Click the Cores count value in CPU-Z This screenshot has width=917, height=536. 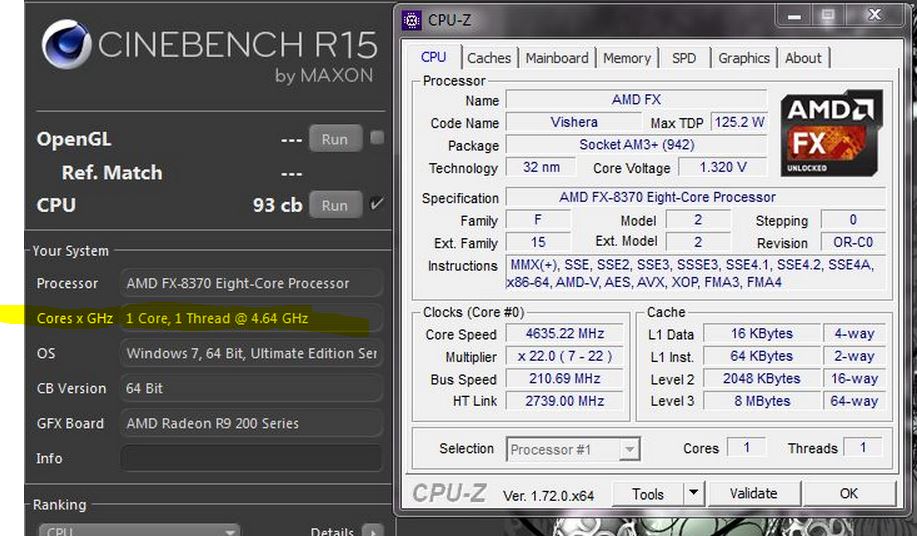tap(746, 447)
